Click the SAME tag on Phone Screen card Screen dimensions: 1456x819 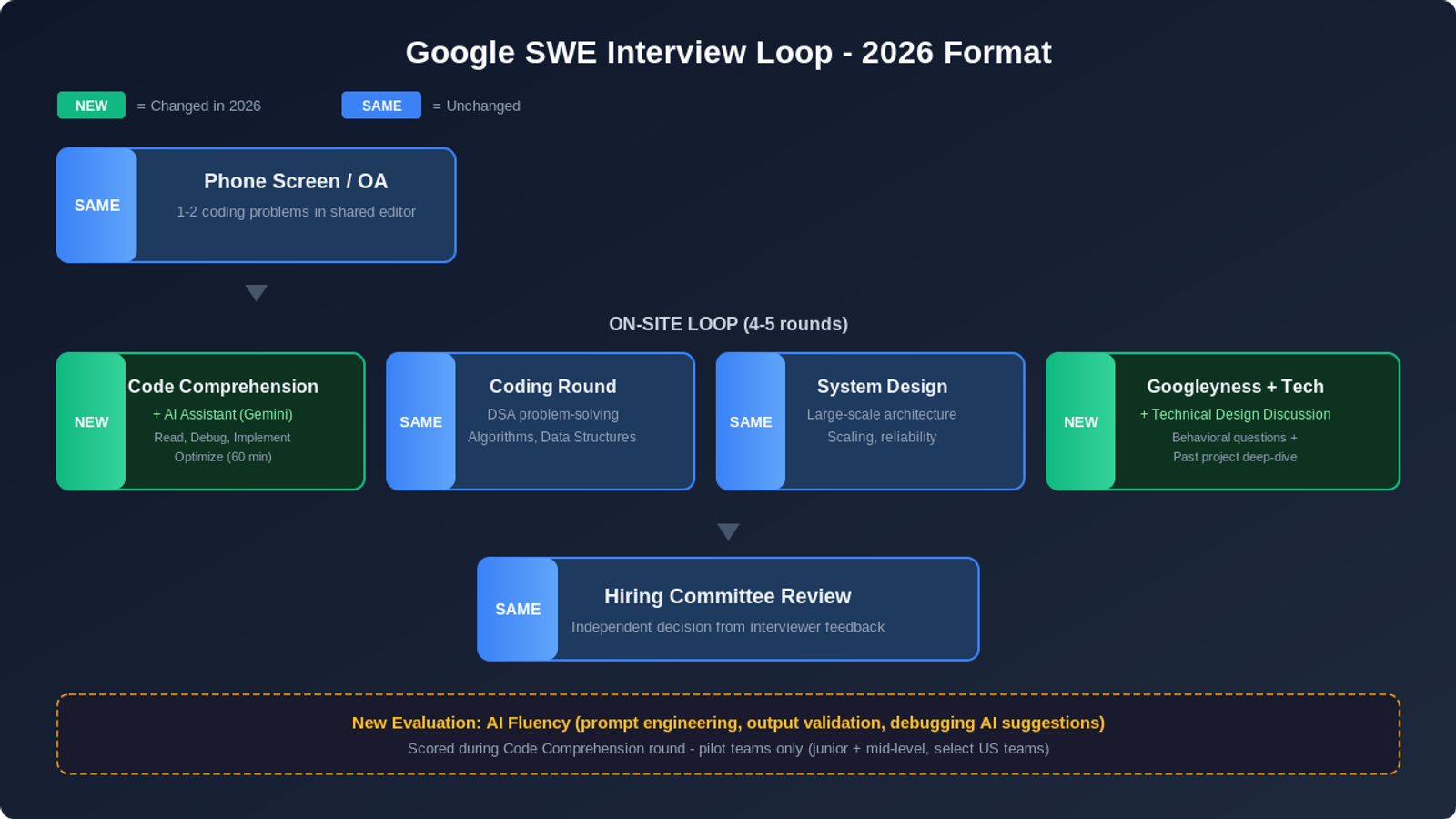click(x=97, y=206)
